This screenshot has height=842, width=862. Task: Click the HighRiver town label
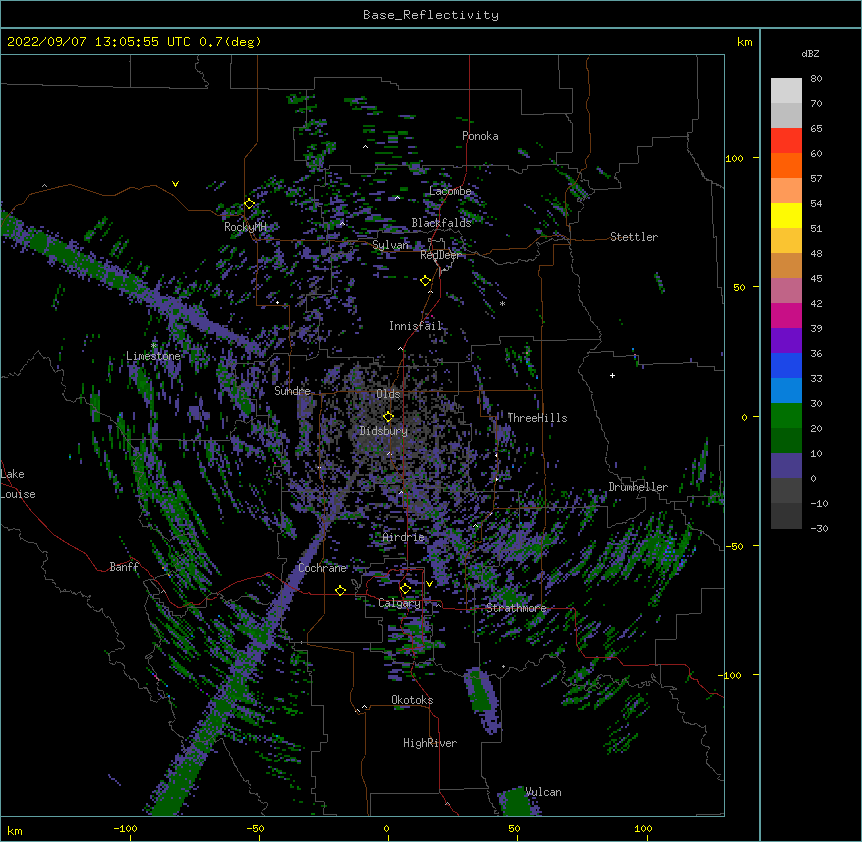tap(430, 743)
